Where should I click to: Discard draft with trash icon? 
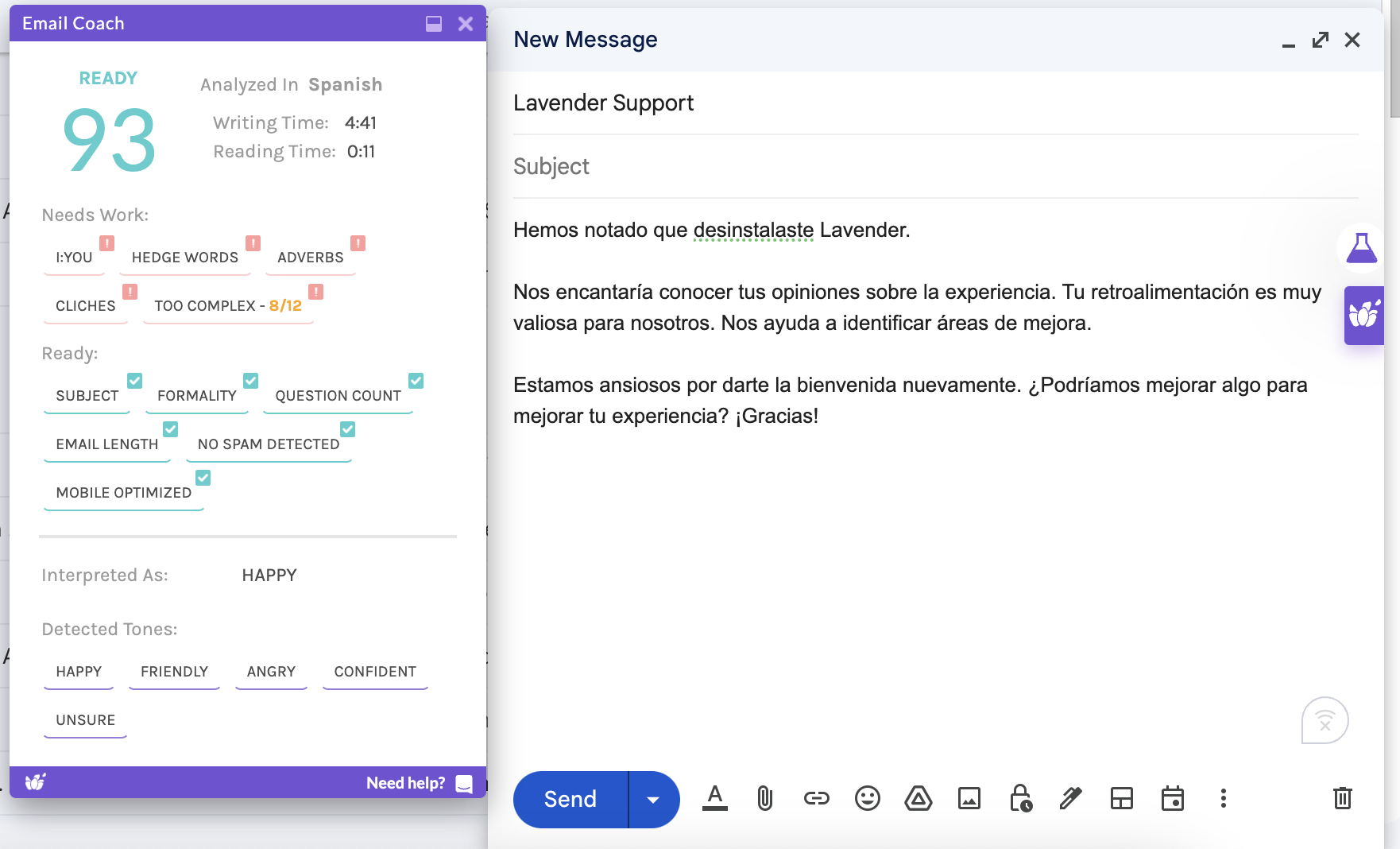(1342, 798)
